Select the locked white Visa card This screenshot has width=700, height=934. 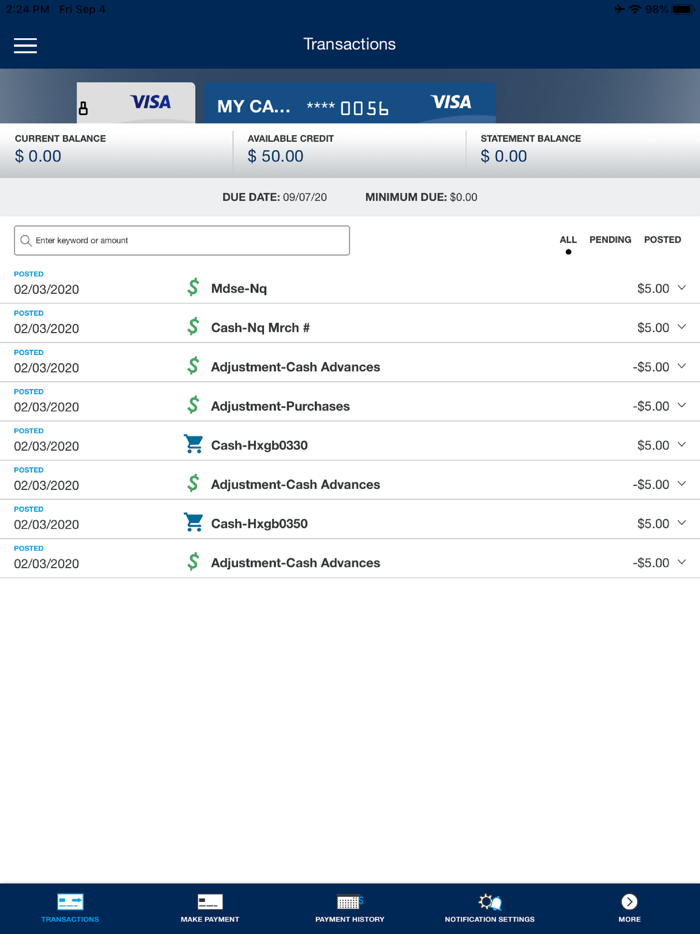136,103
